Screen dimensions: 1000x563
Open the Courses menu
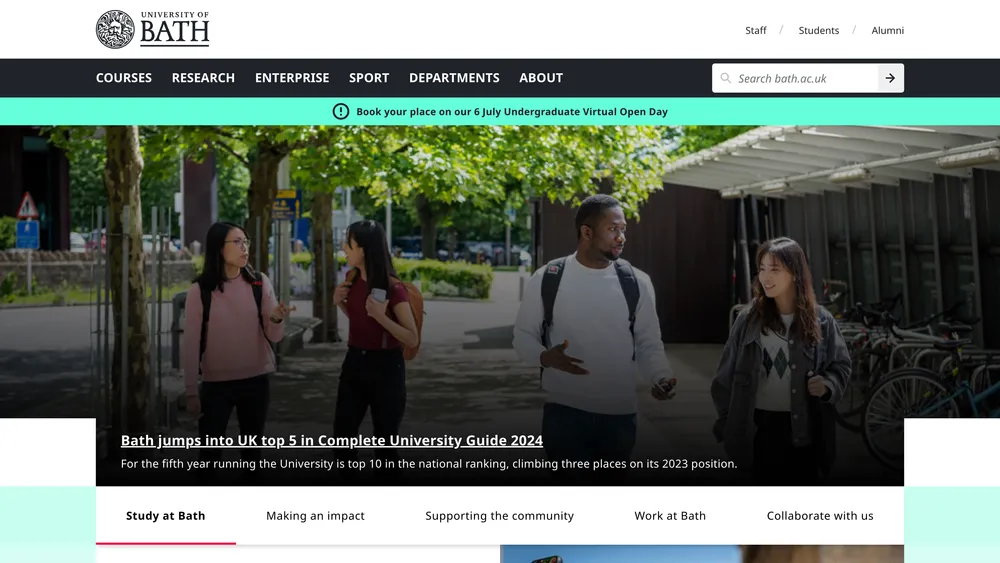tap(124, 78)
